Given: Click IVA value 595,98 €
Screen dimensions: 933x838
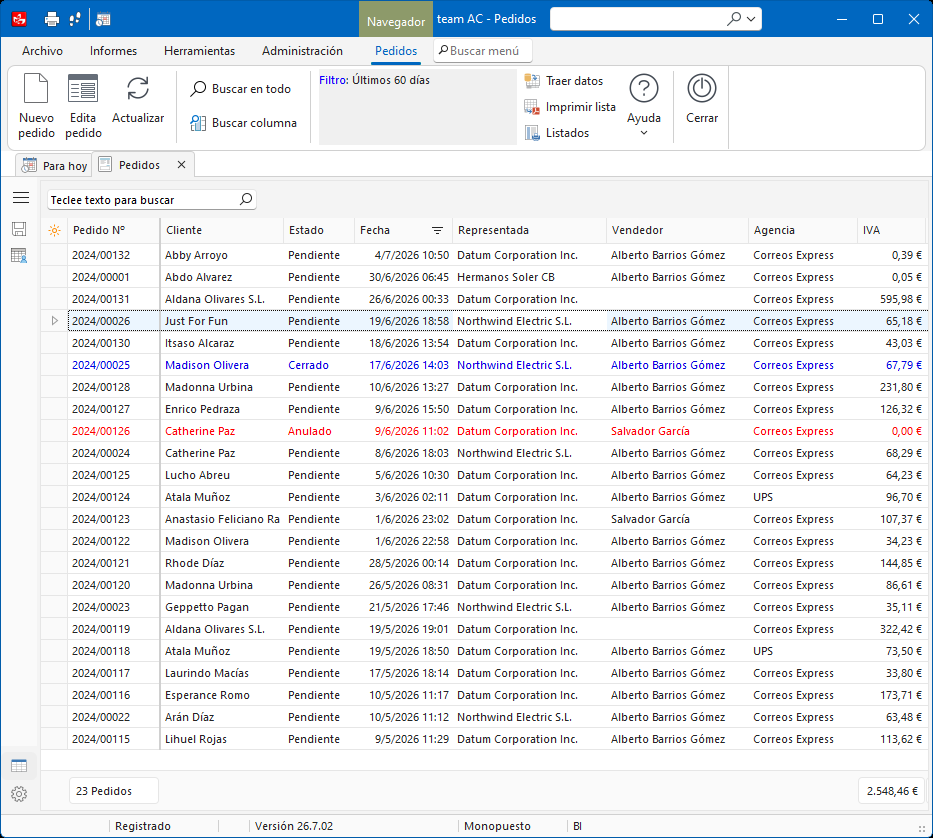Looking at the screenshot, I should pyautogui.click(x=901, y=299).
